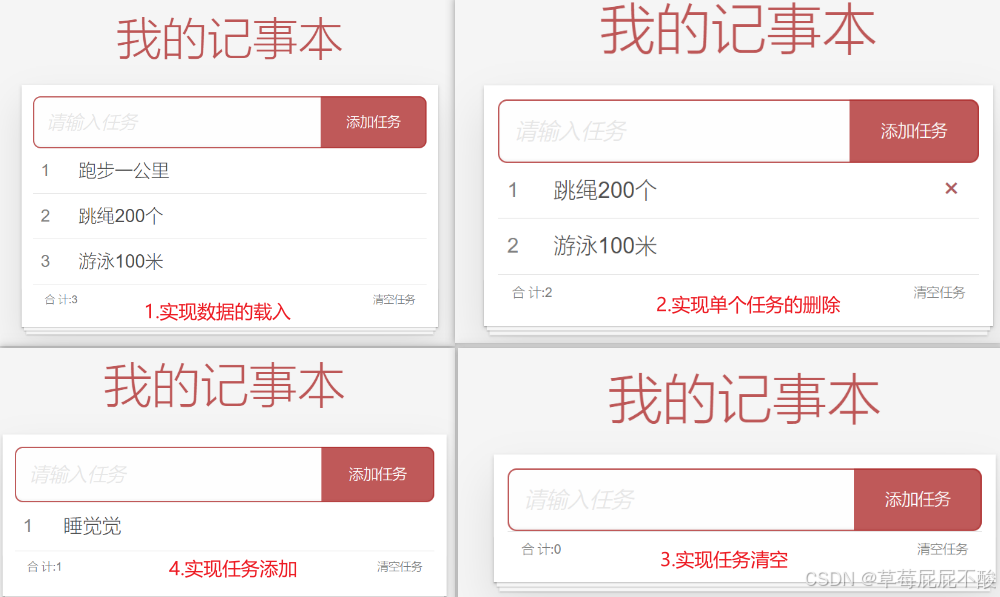Click the 合计:2 count label
1000x597 pixels.
tap(532, 293)
